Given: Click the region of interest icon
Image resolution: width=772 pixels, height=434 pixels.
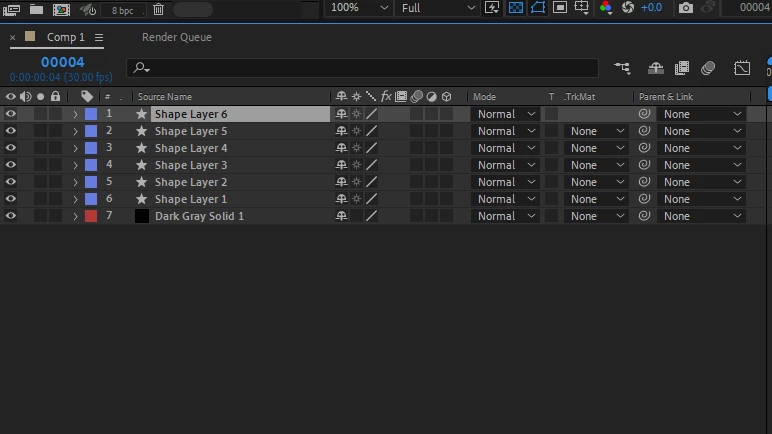Looking at the screenshot, I should (x=560, y=7).
